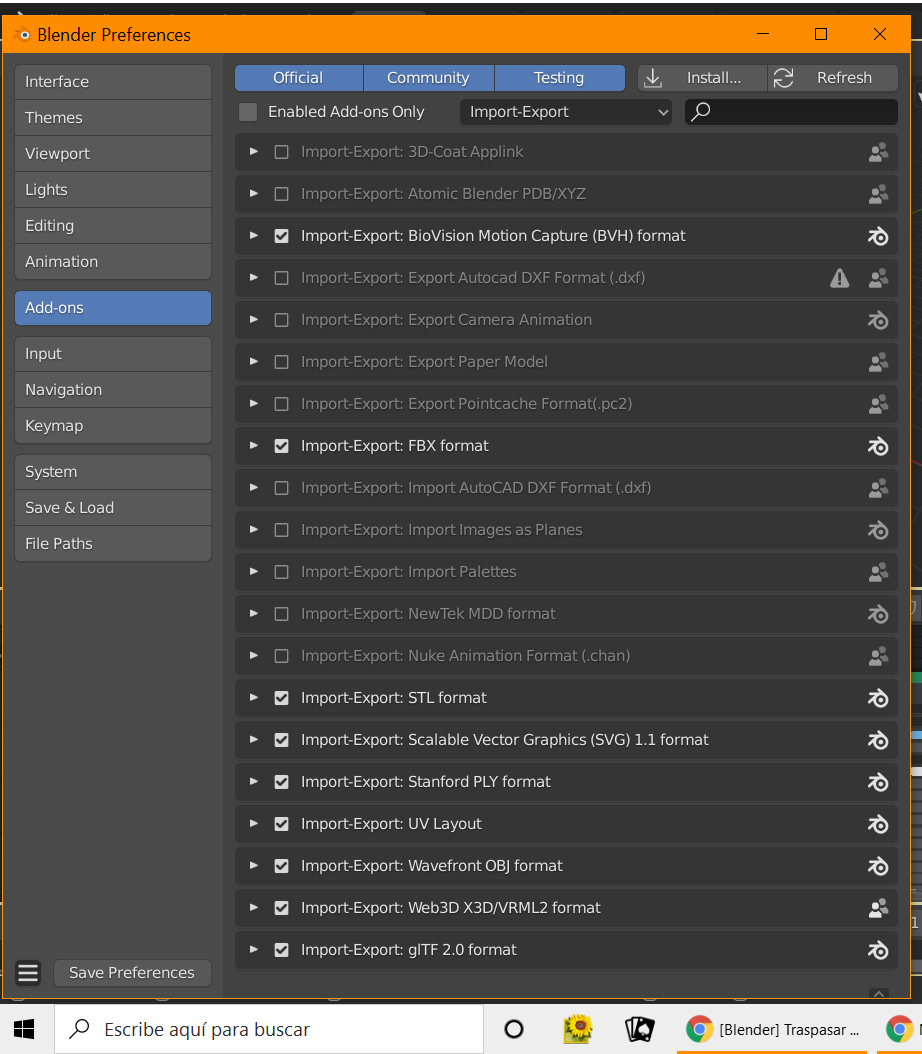Open the Cortana circle icon in taskbar

[x=514, y=1029]
